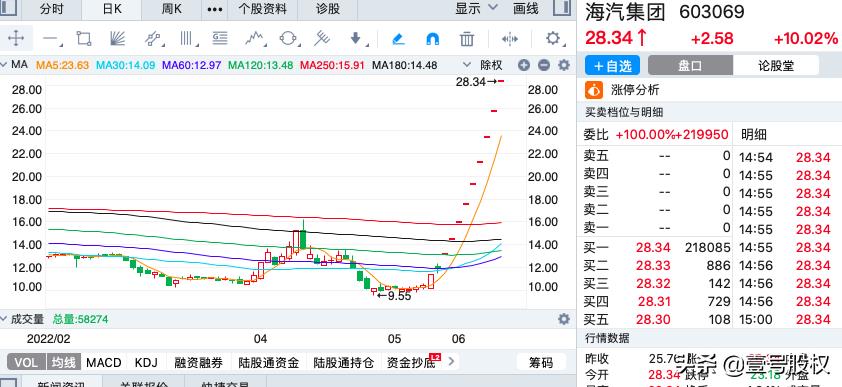
Task: Click the 画线 button
Action: [526, 9]
